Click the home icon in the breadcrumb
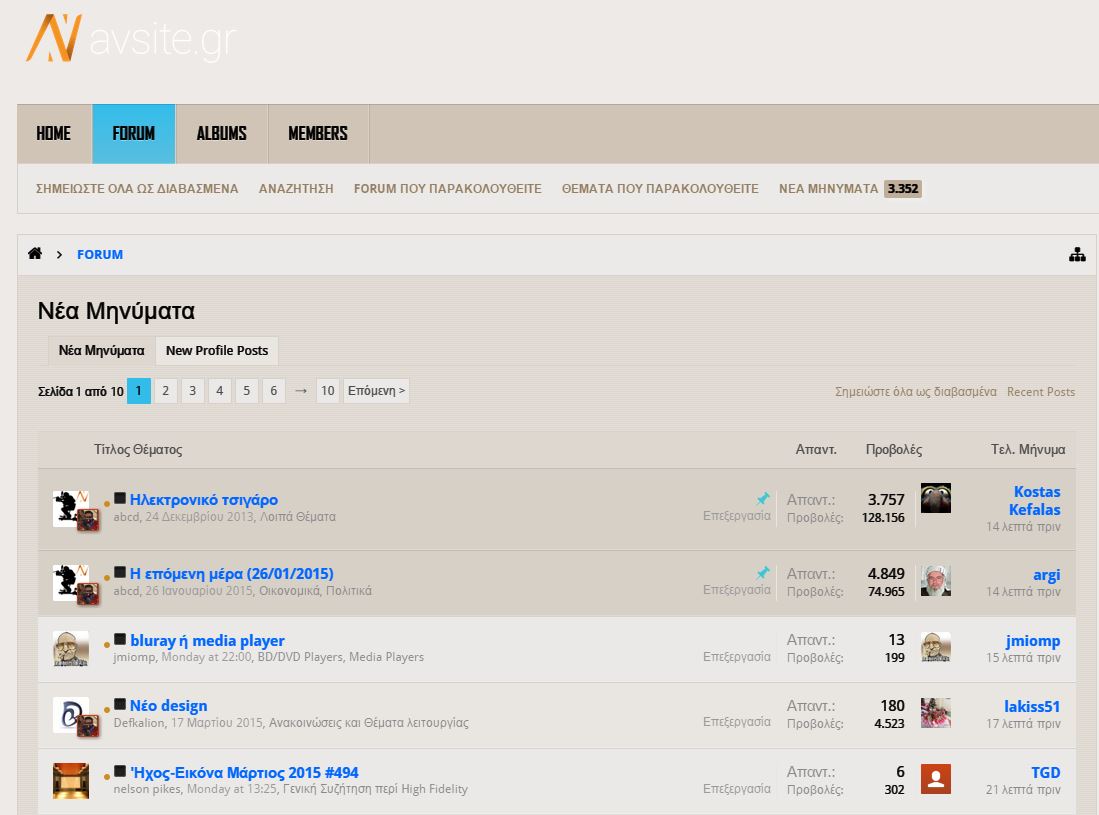Screen dimensions: 1099x815 pyautogui.click(x=35, y=254)
